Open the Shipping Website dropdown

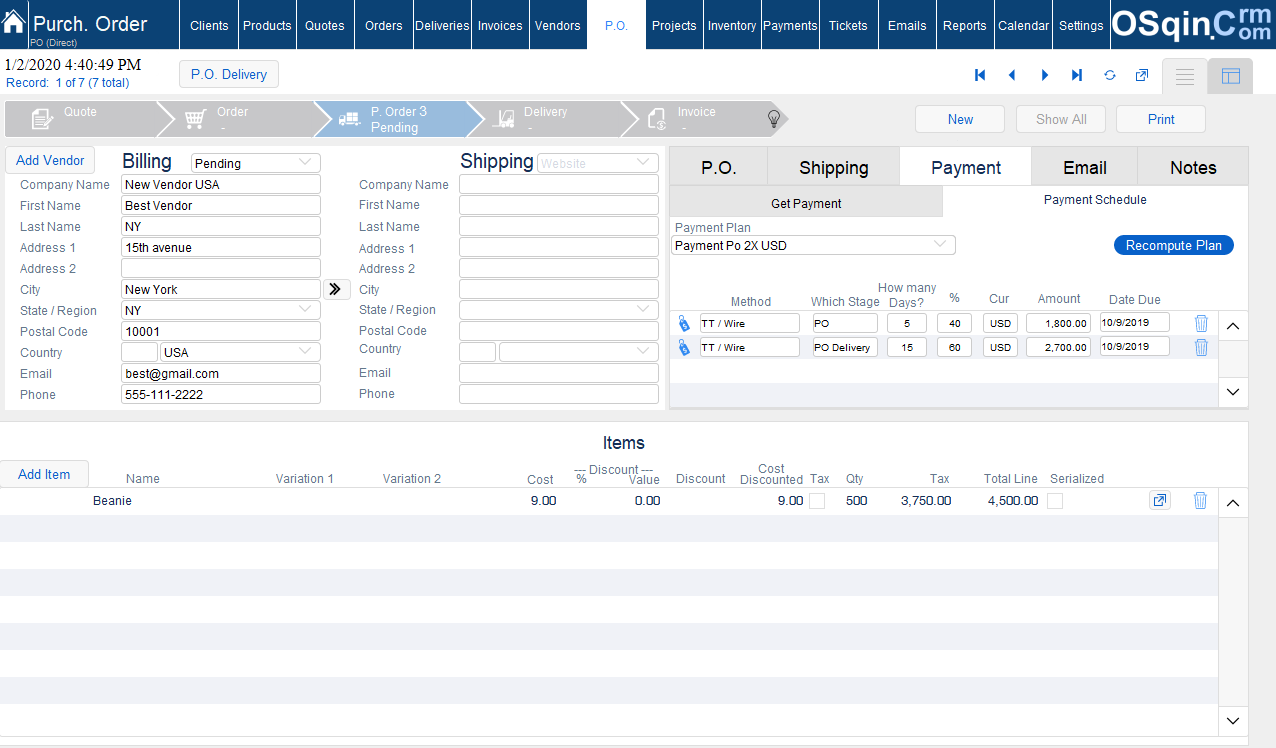coord(598,163)
